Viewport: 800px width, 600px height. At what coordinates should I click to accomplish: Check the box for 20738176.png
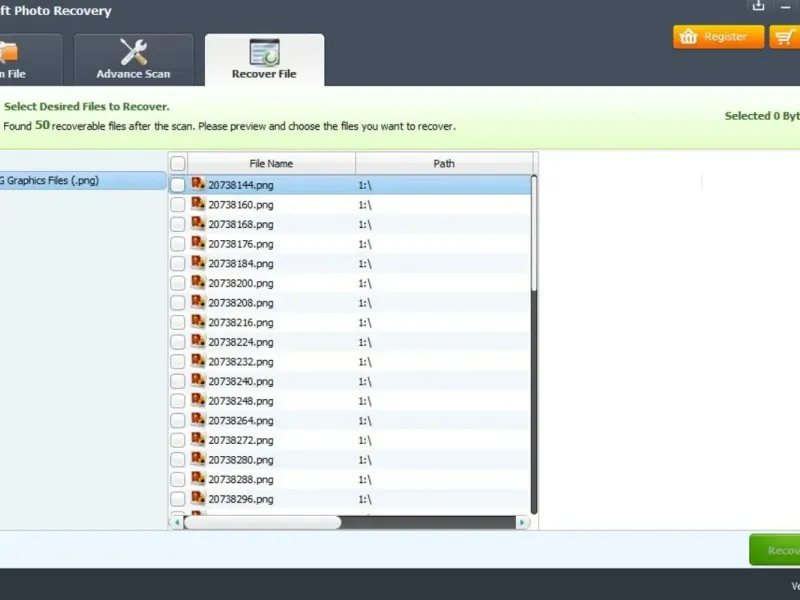(178, 244)
